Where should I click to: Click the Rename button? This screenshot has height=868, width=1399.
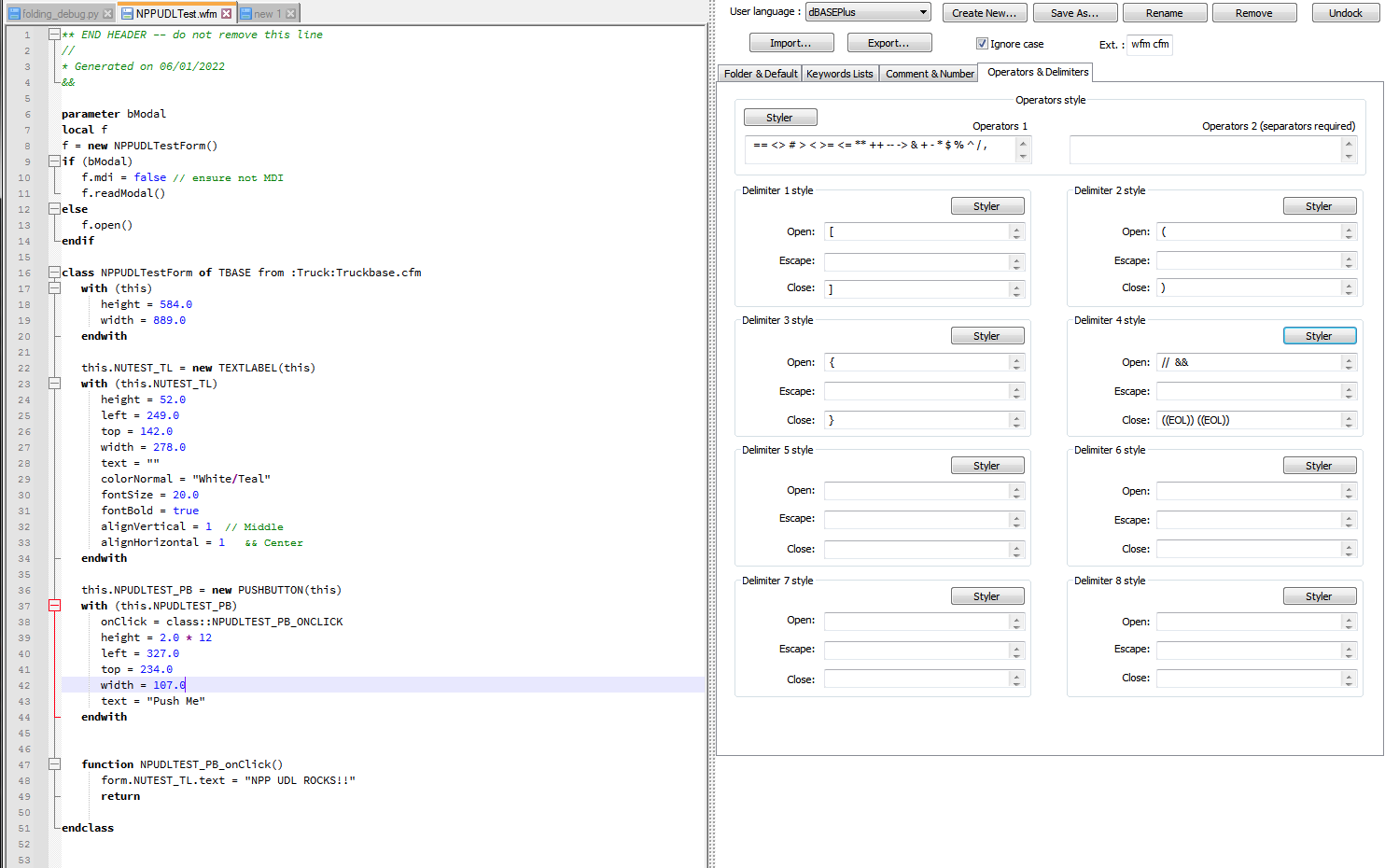(1165, 13)
